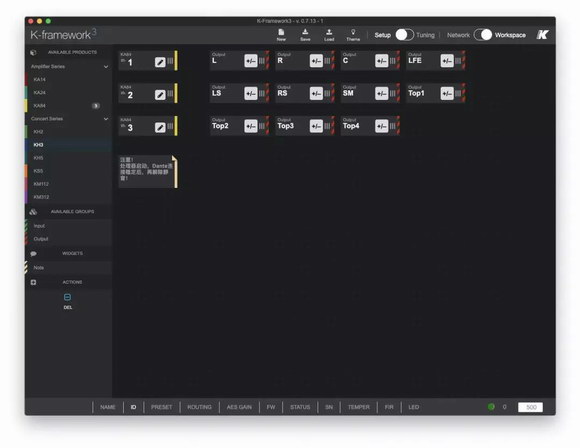580x448 pixels.
Task: Click the 500 input field in bottom bar
Action: click(530, 407)
